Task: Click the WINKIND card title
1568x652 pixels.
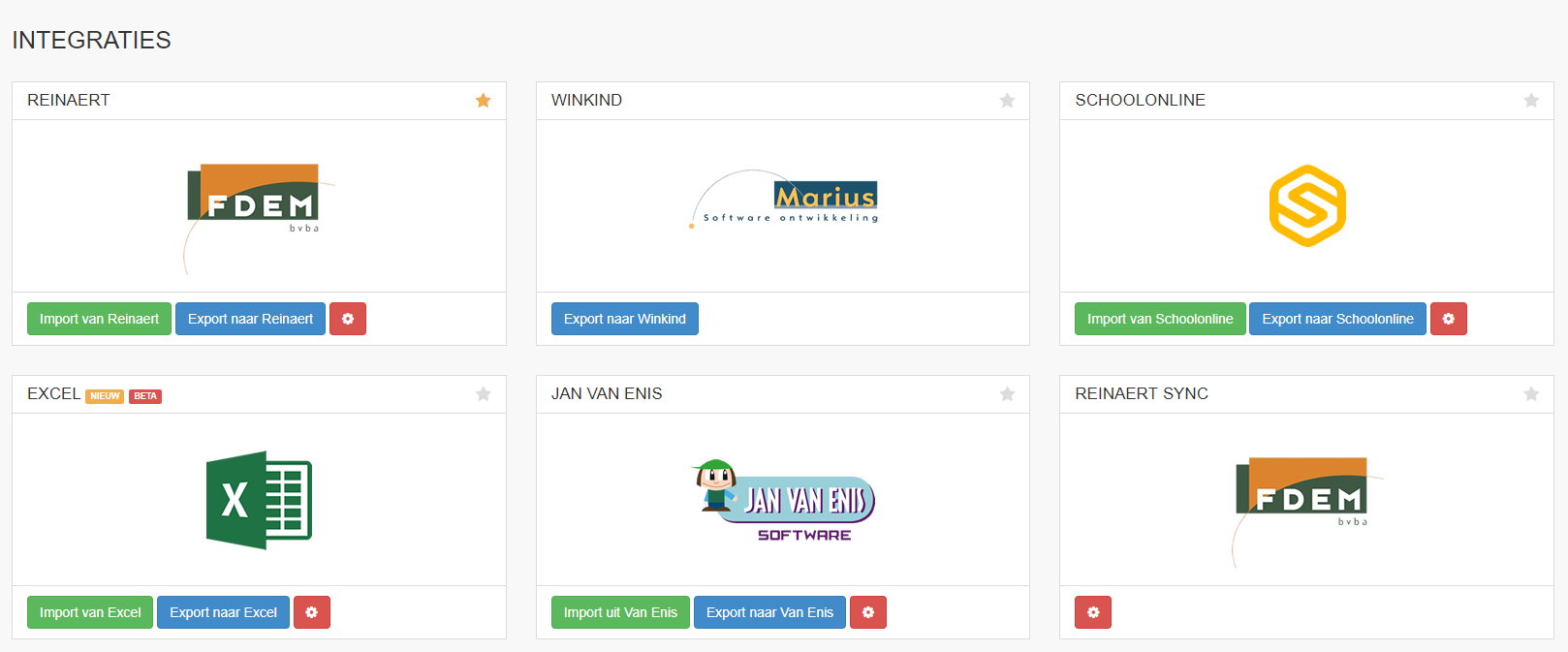Action: coord(586,100)
